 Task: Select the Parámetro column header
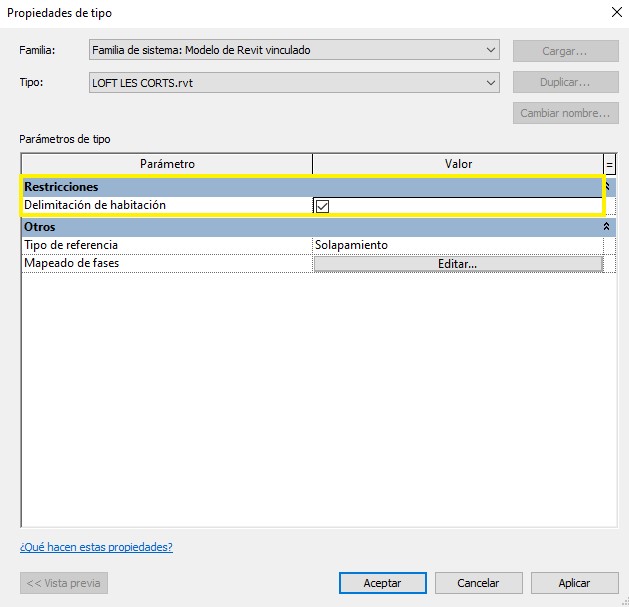click(167, 164)
